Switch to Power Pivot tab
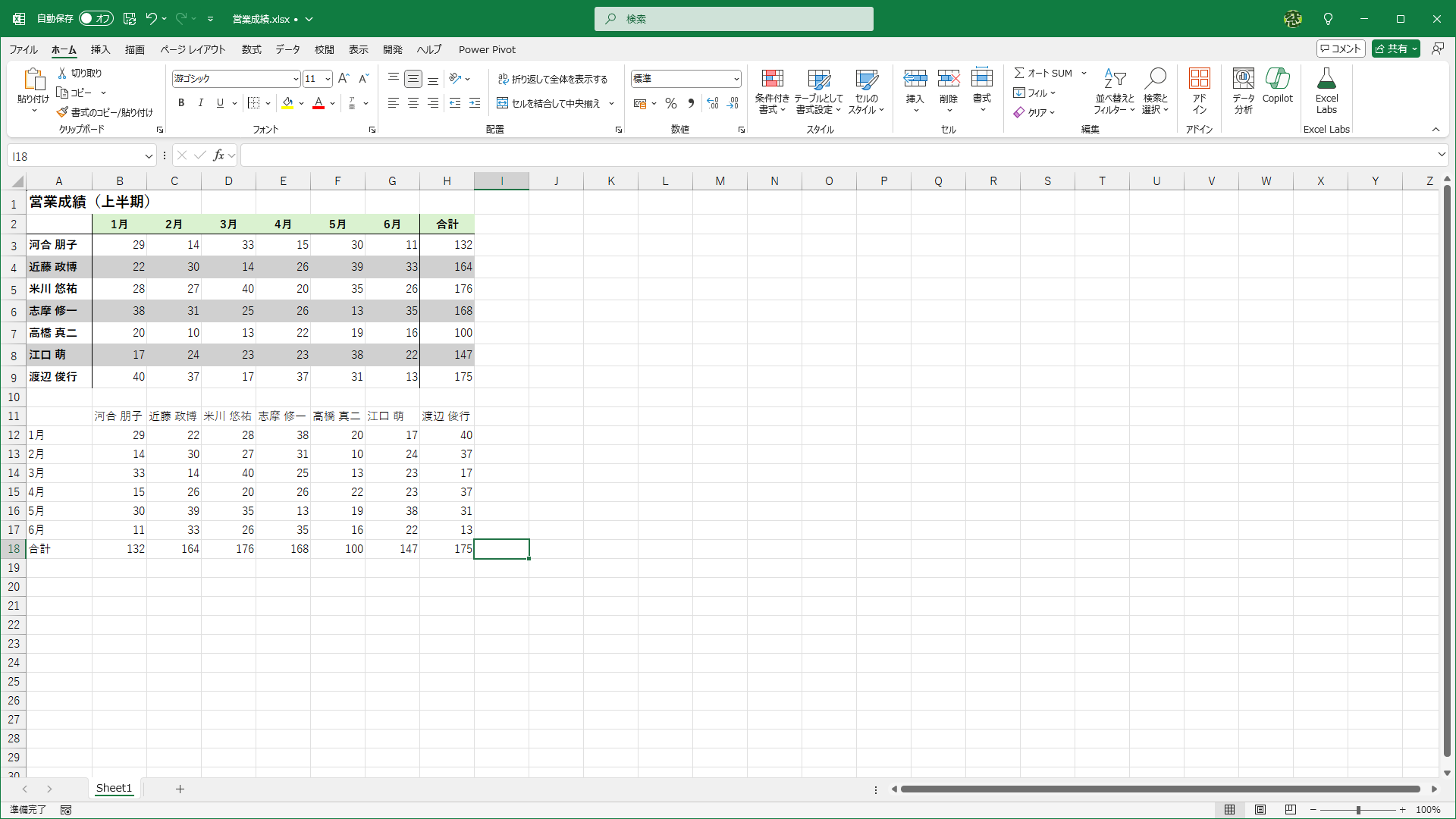 tap(487, 49)
